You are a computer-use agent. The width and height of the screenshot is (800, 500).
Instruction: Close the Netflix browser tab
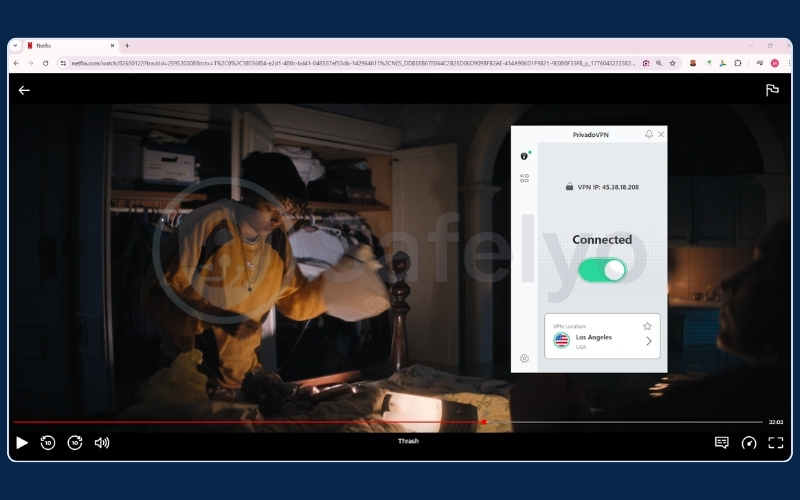coord(112,45)
